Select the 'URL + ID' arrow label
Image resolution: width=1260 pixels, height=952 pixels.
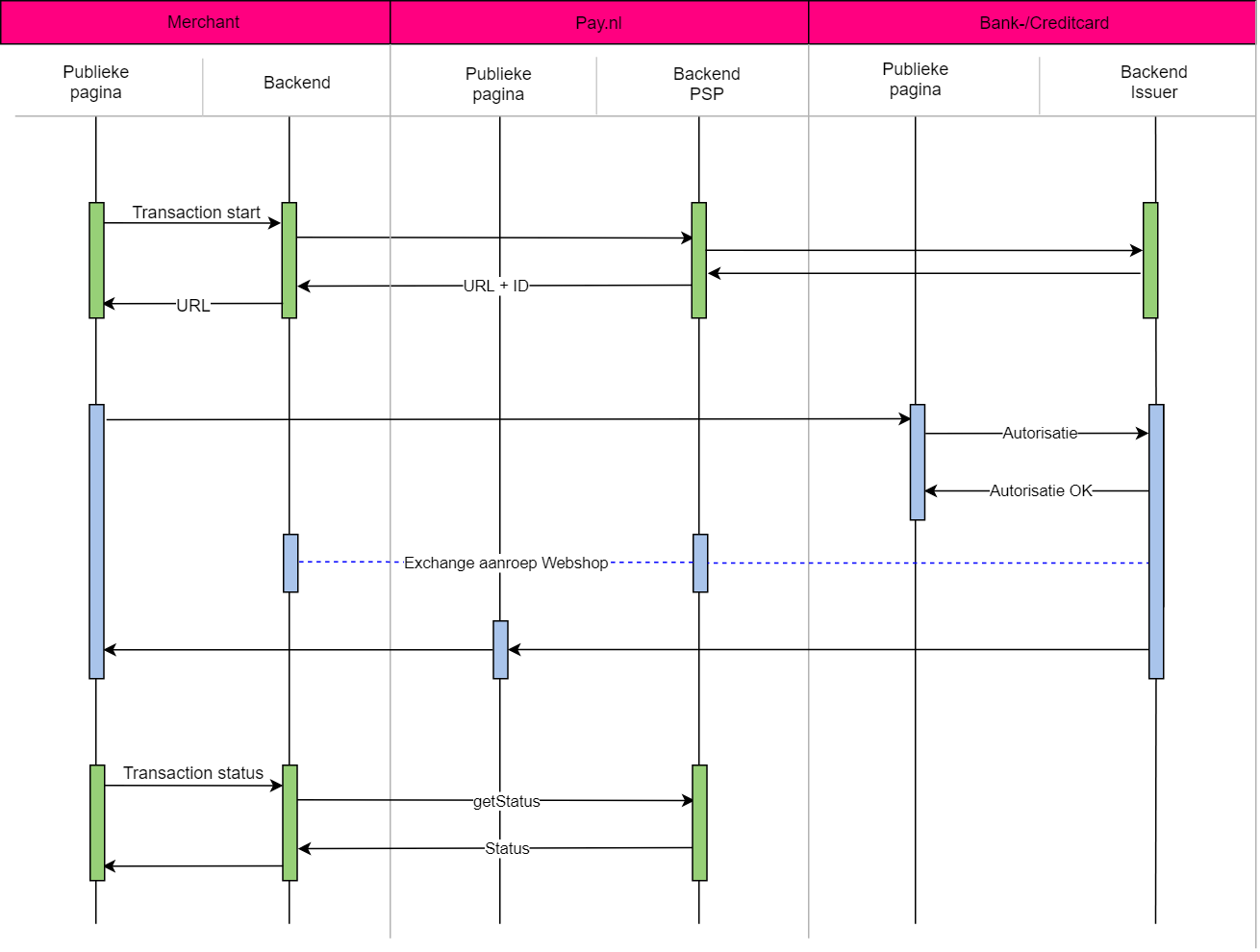495,286
